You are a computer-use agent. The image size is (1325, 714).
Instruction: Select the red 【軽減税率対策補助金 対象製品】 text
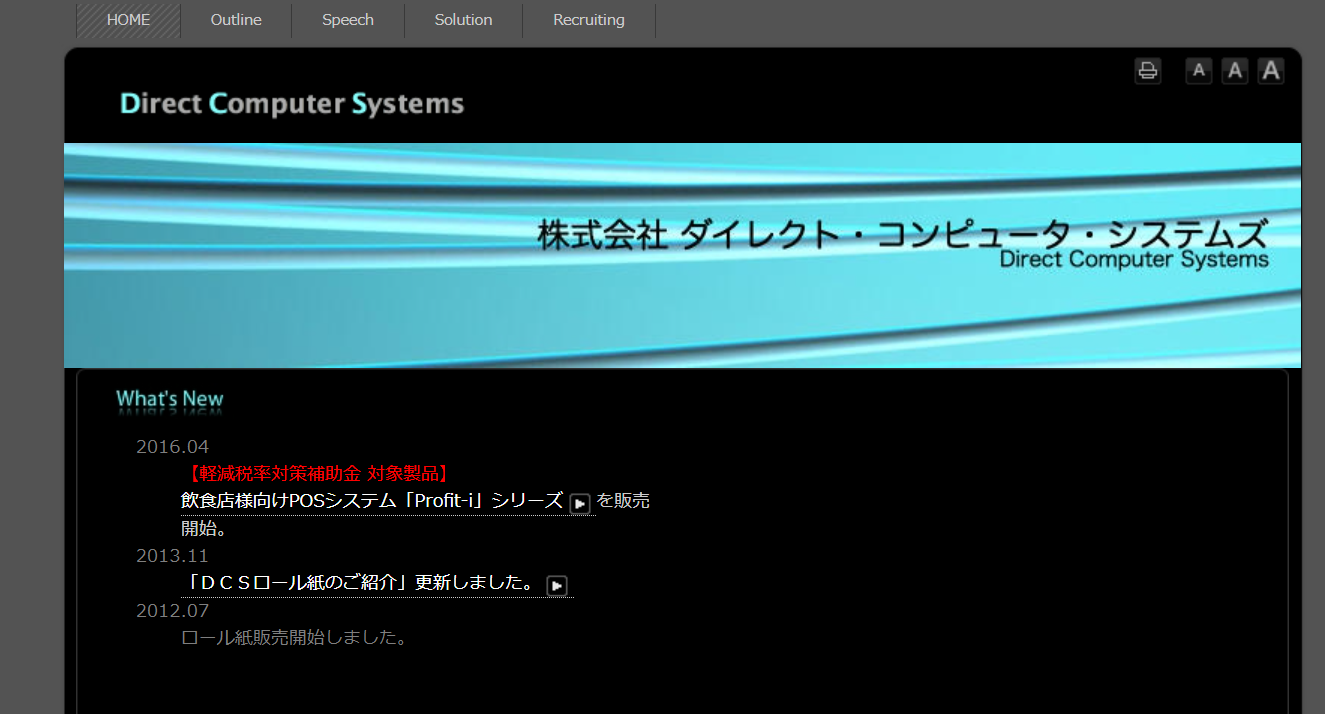coord(316,473)
